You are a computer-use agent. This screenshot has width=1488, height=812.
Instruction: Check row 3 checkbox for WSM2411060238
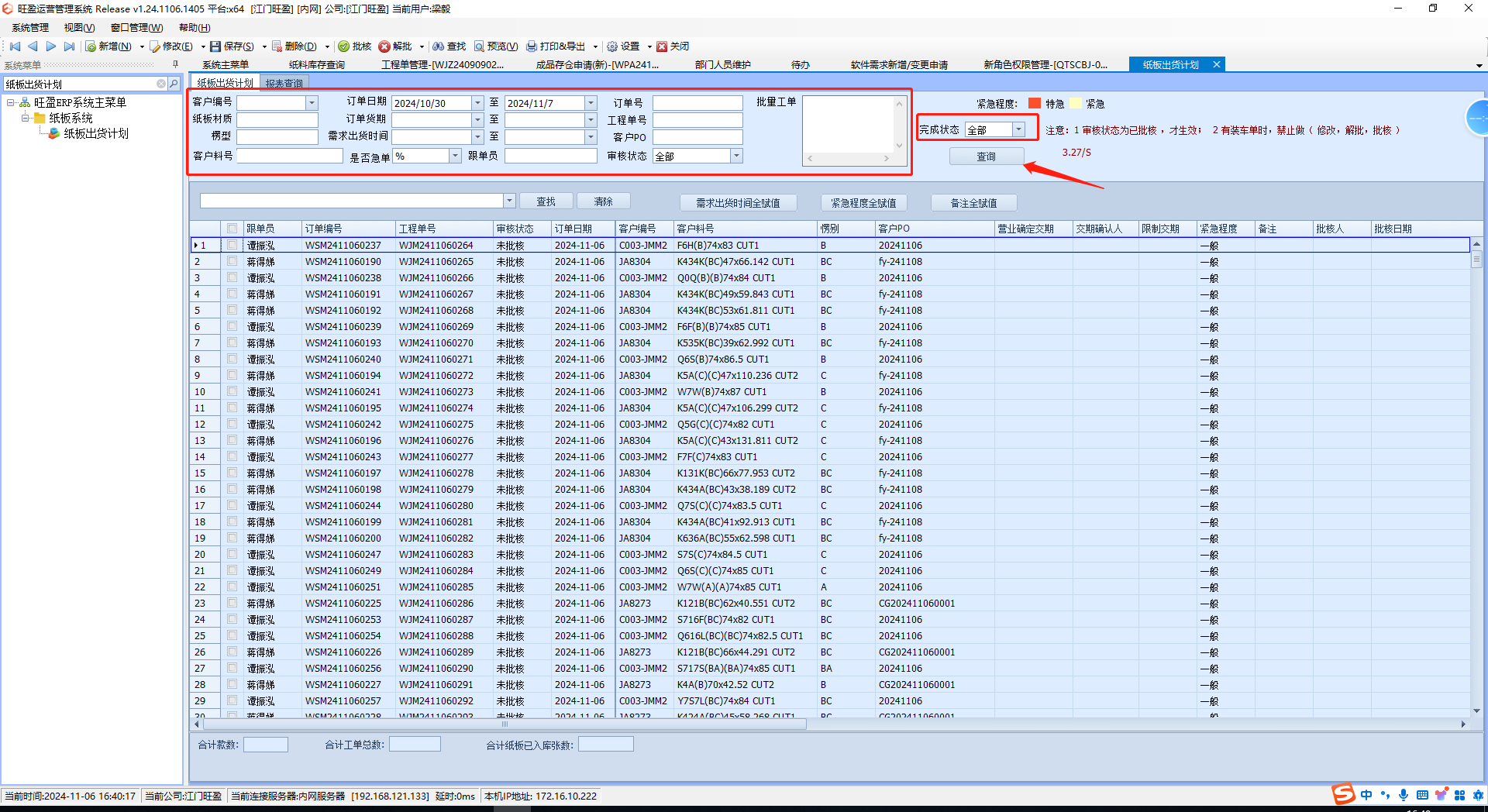(x=232, y=277)
